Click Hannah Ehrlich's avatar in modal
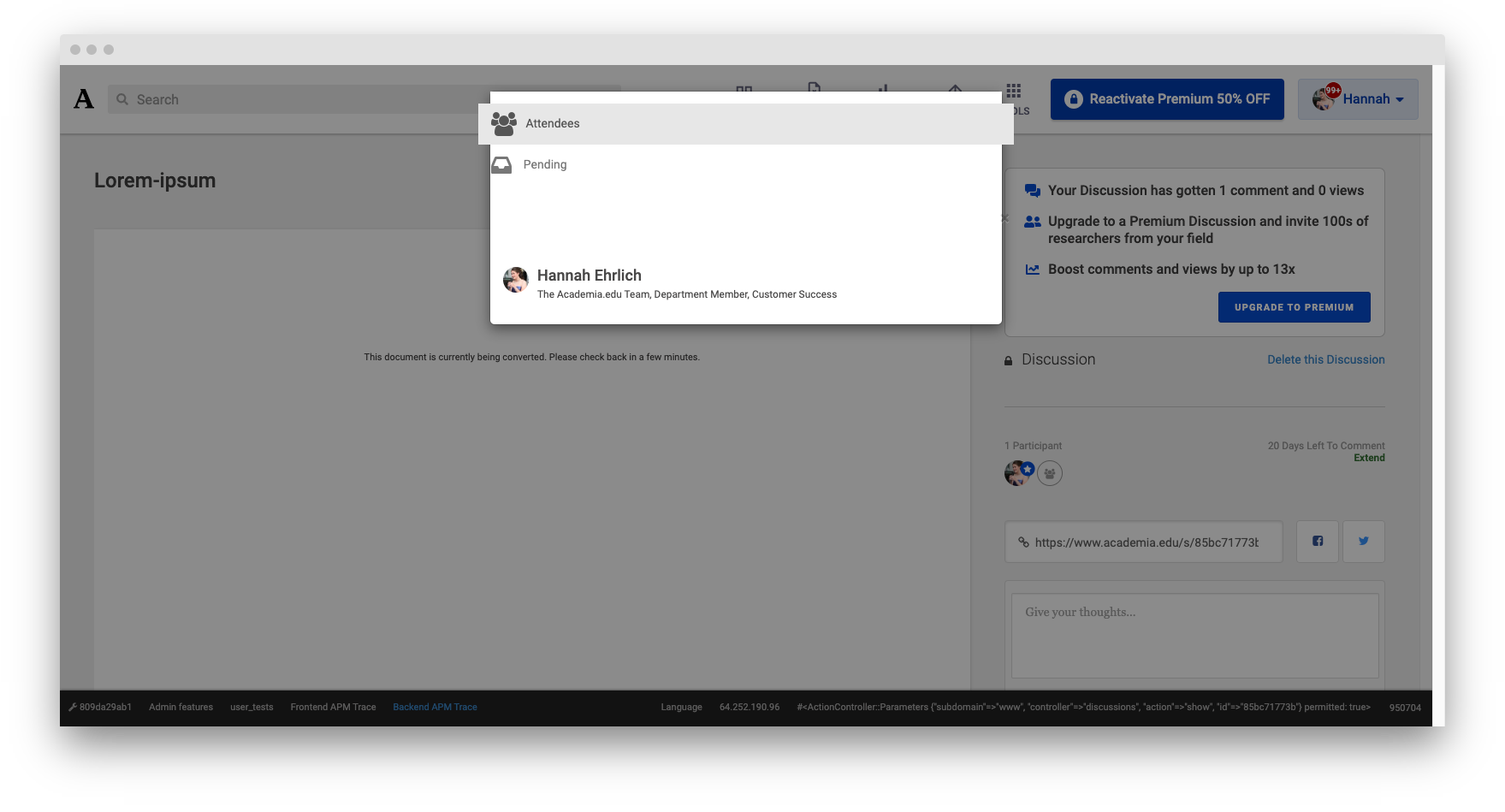Viewport: 1505px width, 812px height. click(516, 280)
